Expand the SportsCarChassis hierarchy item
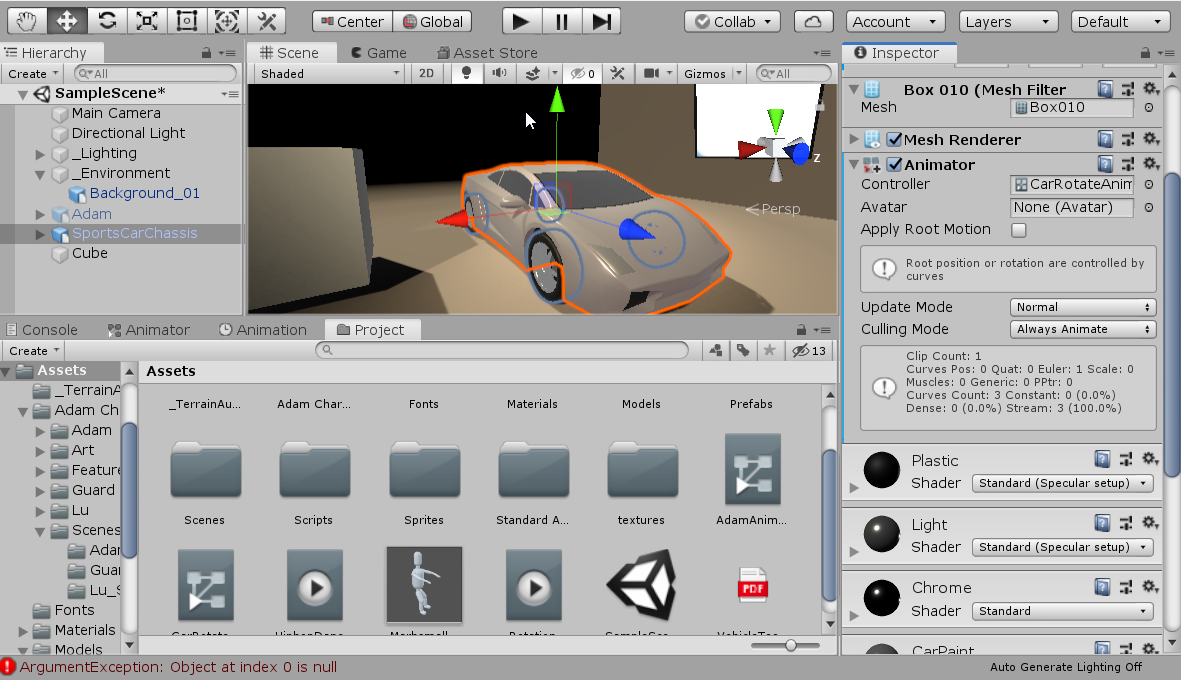The image size is (1181, 680). pos(41,234)
